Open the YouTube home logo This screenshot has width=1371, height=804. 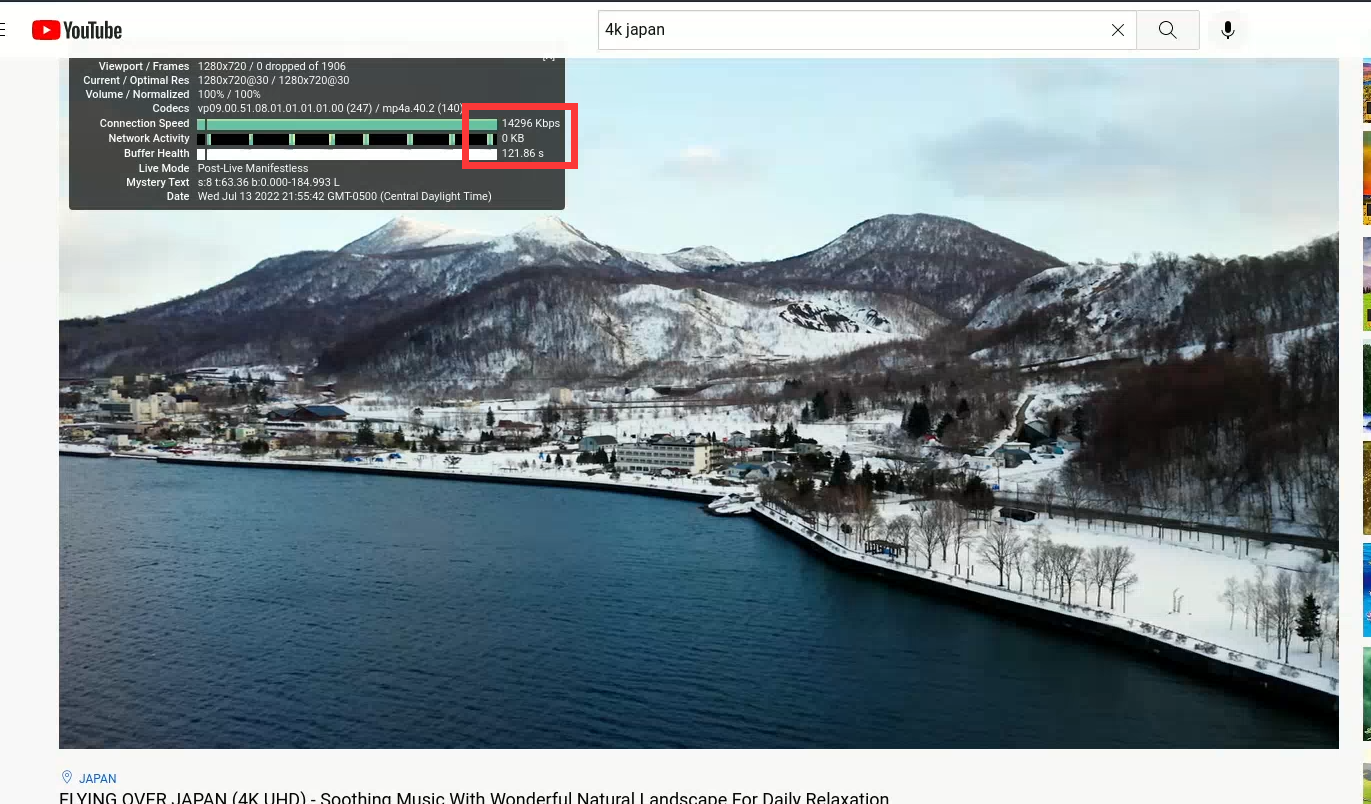(x=77, y=30)
